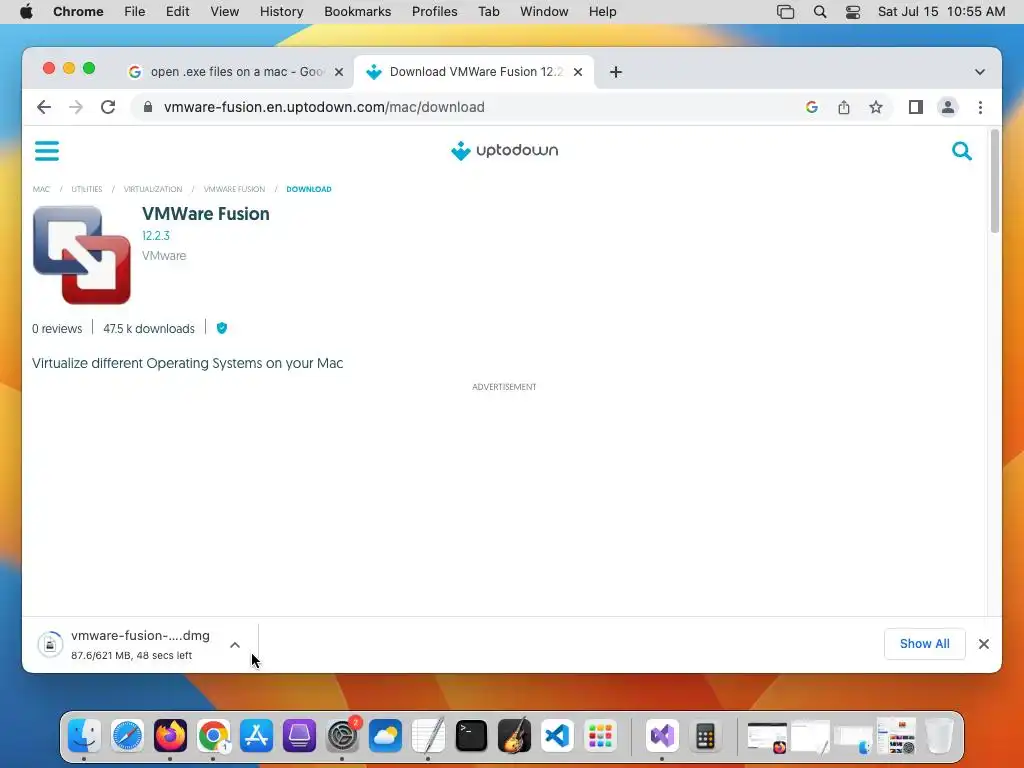This screenshot has width=1024, height=768.
Task: Reload the page with the refresh icon
Action: click(x=108, y=107)
